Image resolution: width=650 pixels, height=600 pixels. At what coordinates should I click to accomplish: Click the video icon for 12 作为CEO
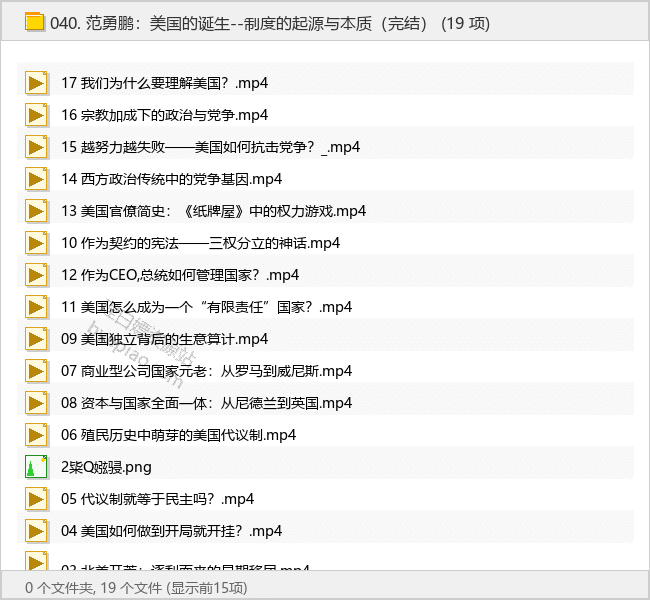[x=36, y=275]
